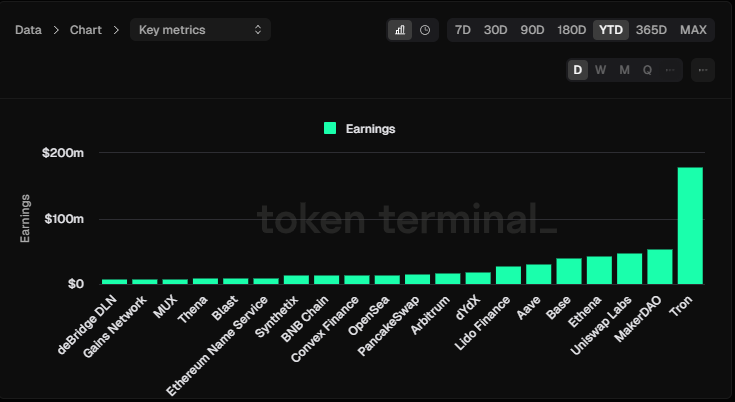Switch granularity to monthly M

624,70
